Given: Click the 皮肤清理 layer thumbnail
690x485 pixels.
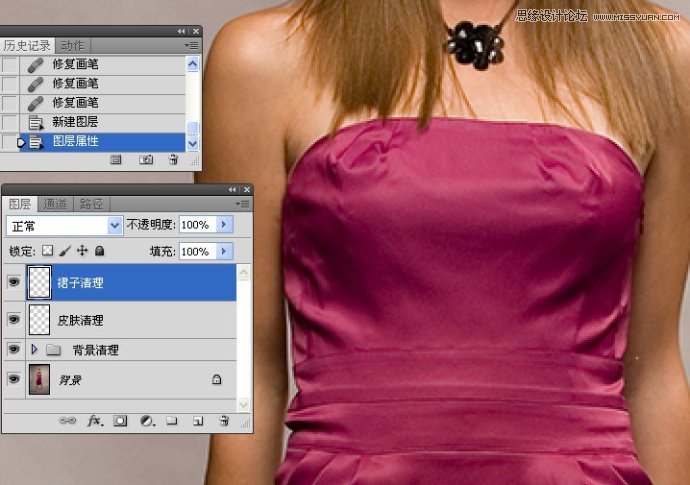Looking at the screenshot, I should [x=39, y=320].
